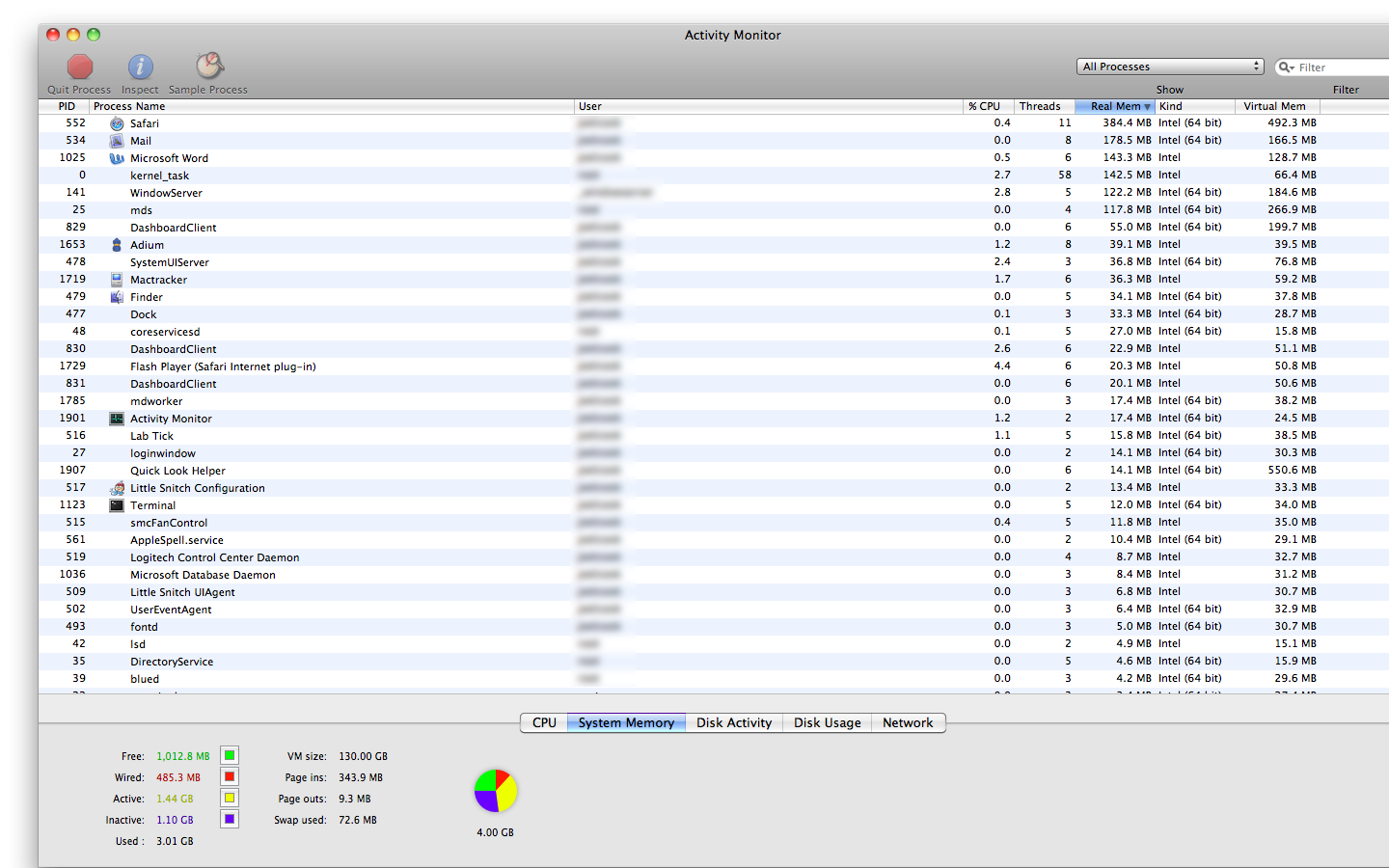Select DashboardClient with PID 829
The width and height of the screenshot is (1389, 868).
pos(714,228)
